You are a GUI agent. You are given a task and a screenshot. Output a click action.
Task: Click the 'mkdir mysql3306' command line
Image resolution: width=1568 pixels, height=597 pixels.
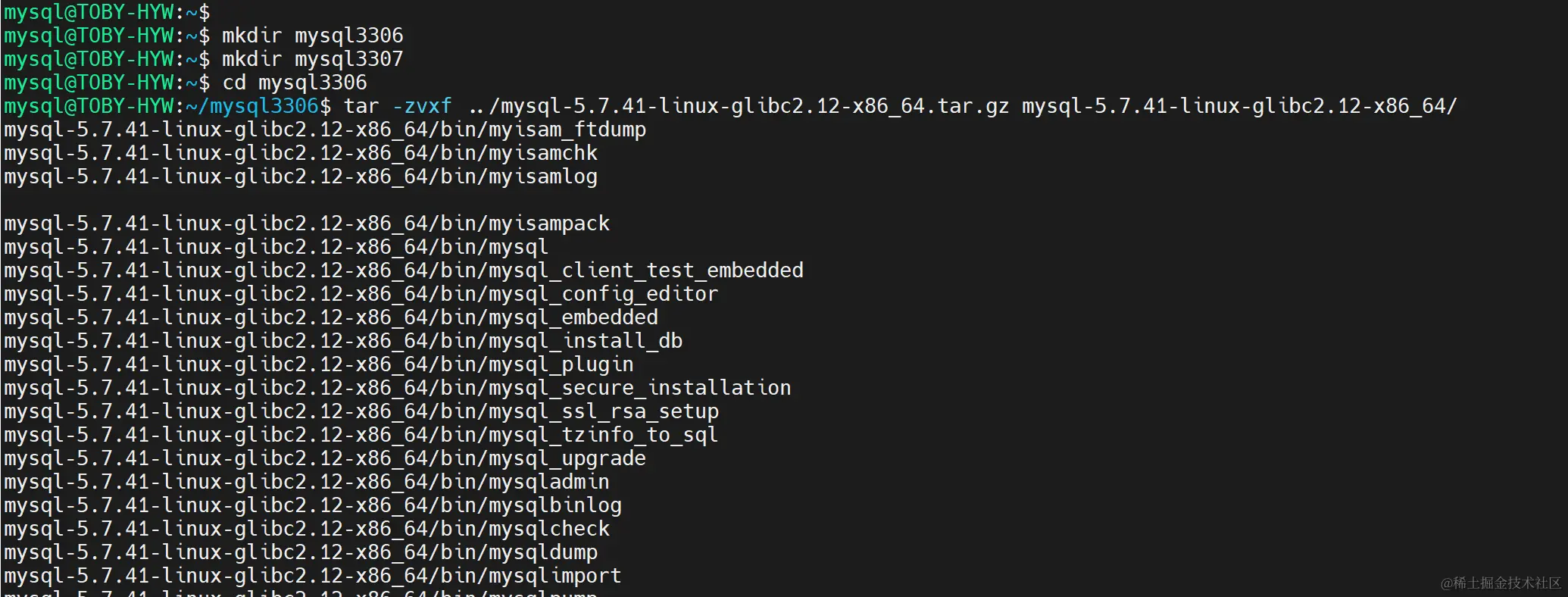[x=204, y=36]
